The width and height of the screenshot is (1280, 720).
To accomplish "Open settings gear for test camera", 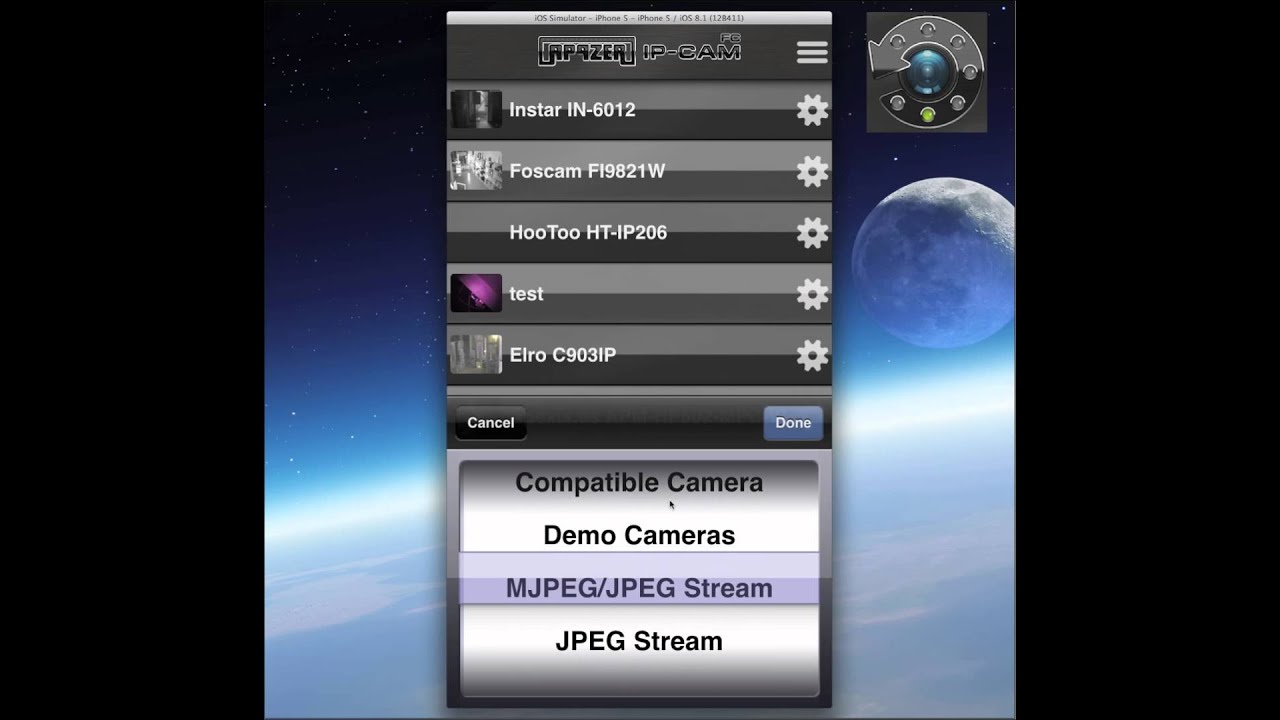I will [812, 294].
